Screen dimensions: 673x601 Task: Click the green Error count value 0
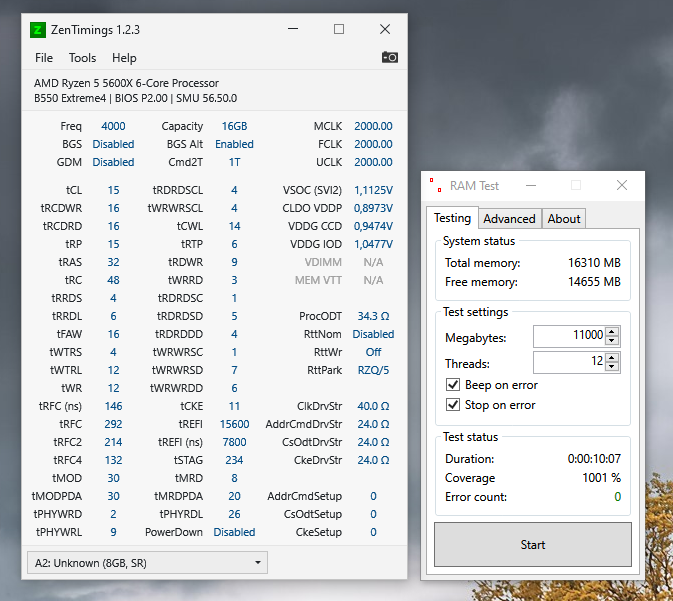coord(618,497)
